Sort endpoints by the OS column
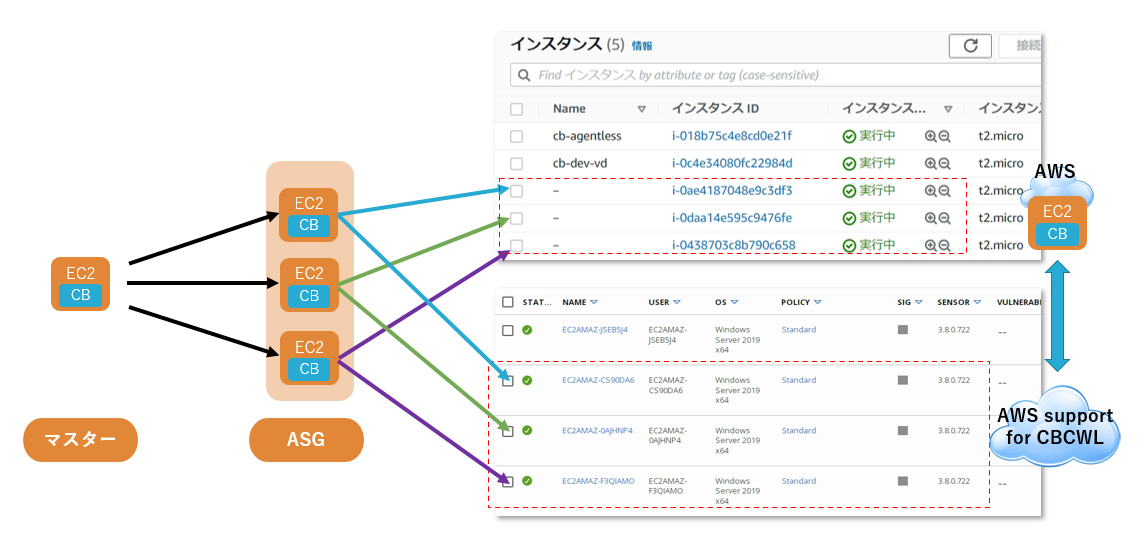This screenshot has width=1148, height=554. click(x=734, y=302)
